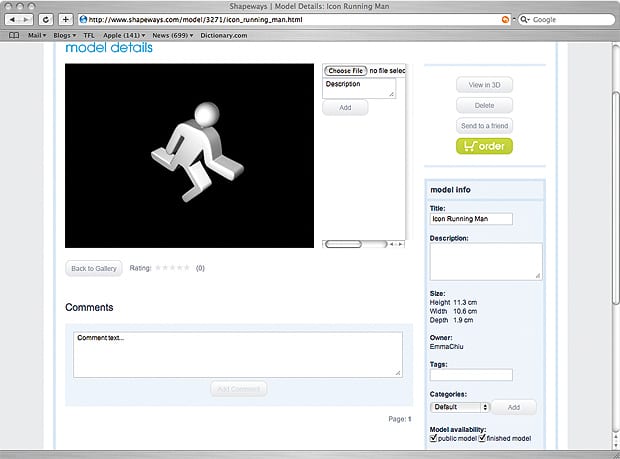Viewport: 620px width, 459px height.
Task: Click the 'Width 10.6 cm' text
Action: tap(453, 311)
